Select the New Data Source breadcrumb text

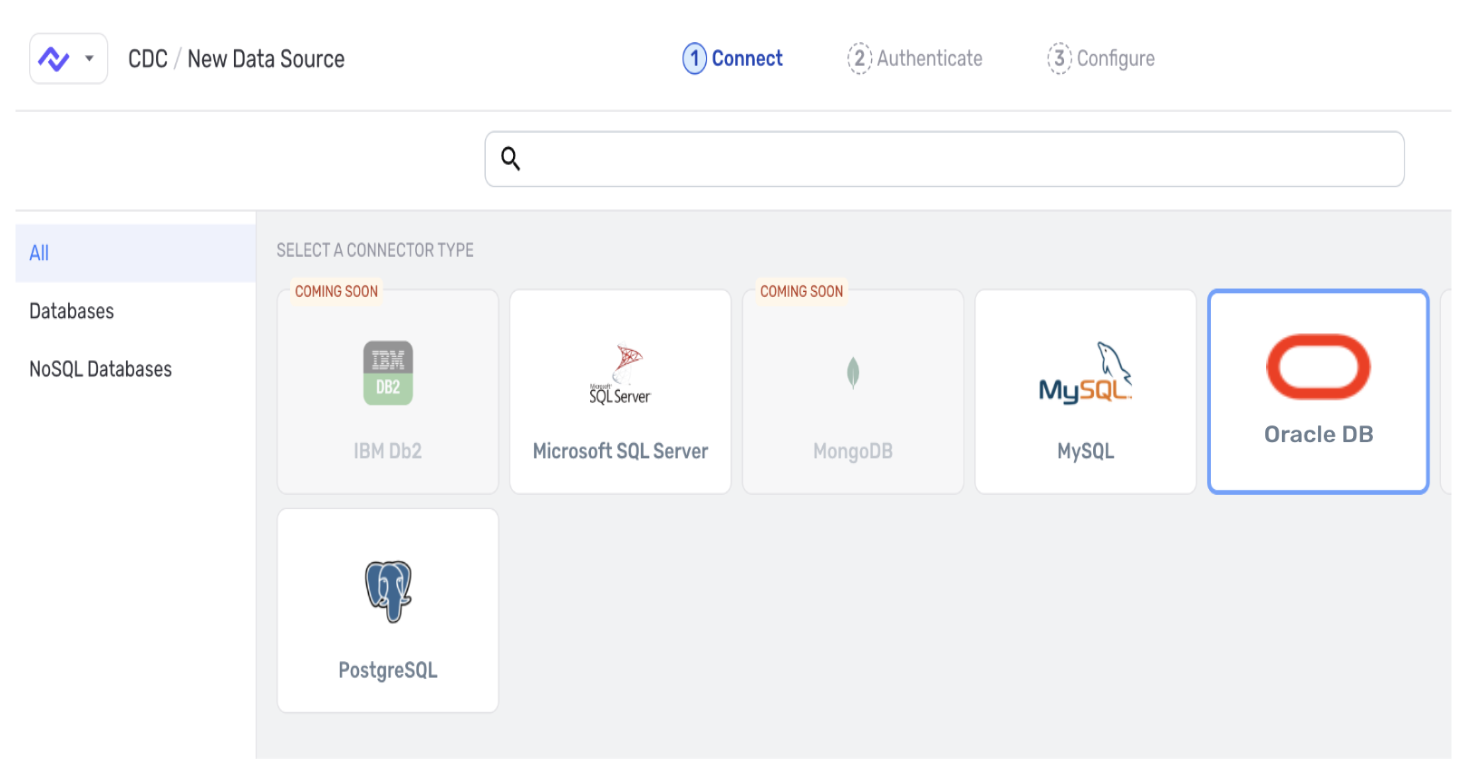point(266,59)
